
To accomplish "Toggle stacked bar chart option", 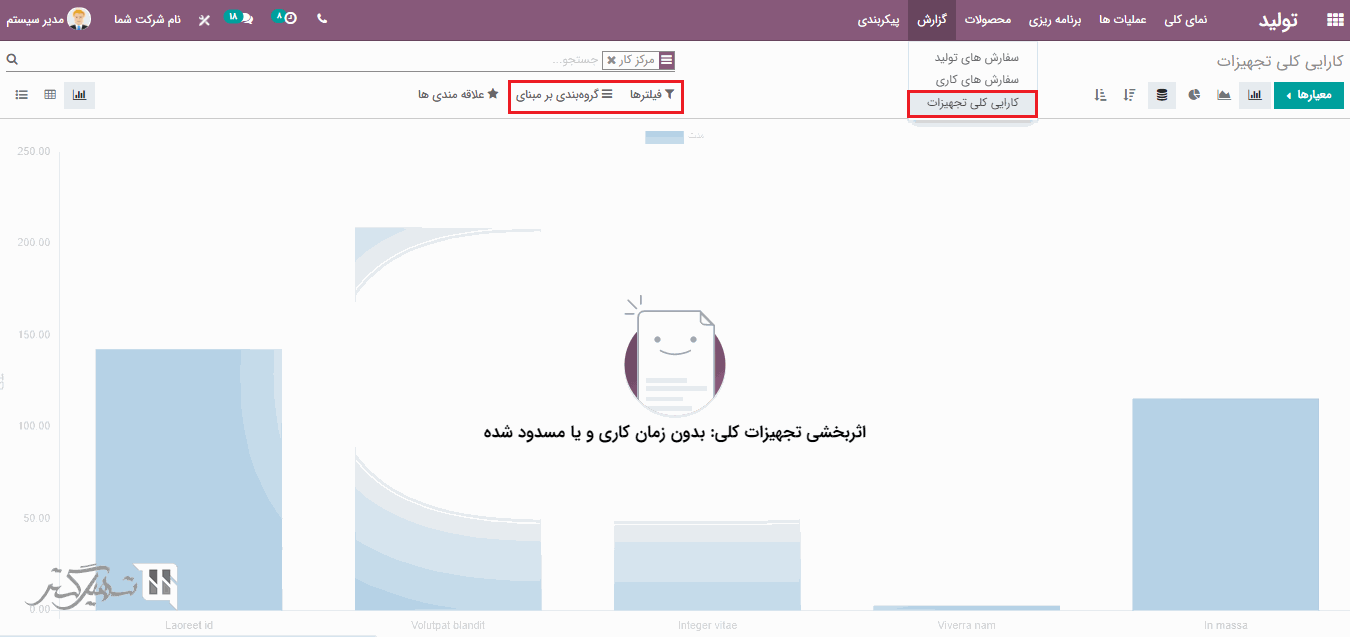I will click(1161, 95).
